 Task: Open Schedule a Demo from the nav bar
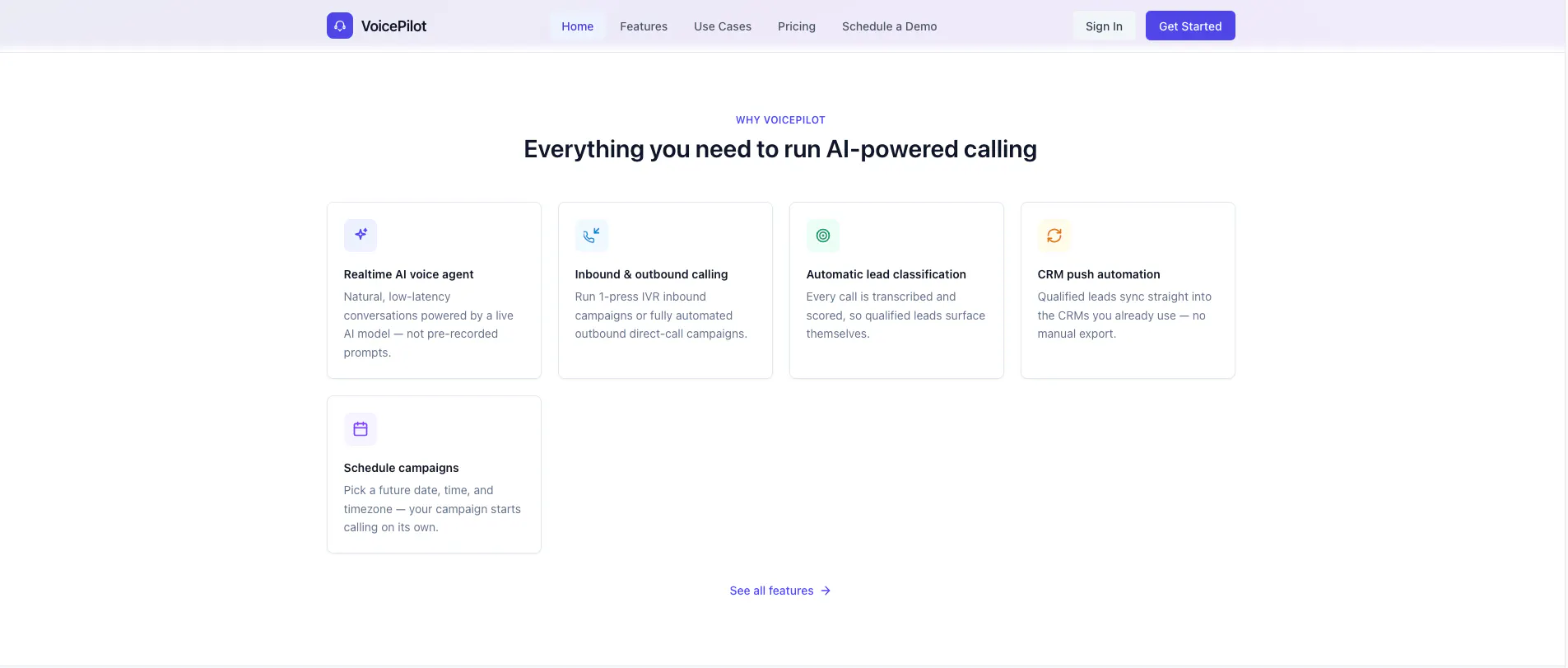pyautogui.click(x=890, y=26)
